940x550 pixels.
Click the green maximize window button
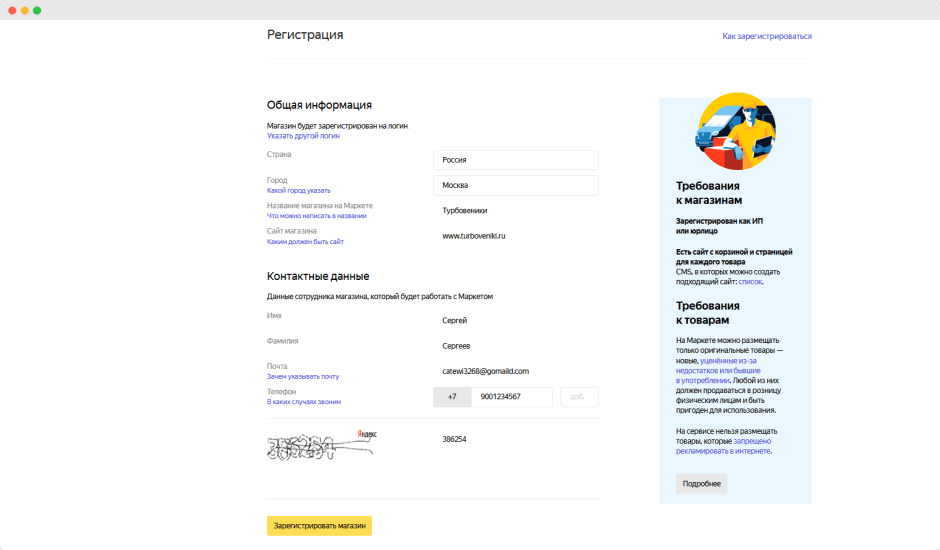37,11
